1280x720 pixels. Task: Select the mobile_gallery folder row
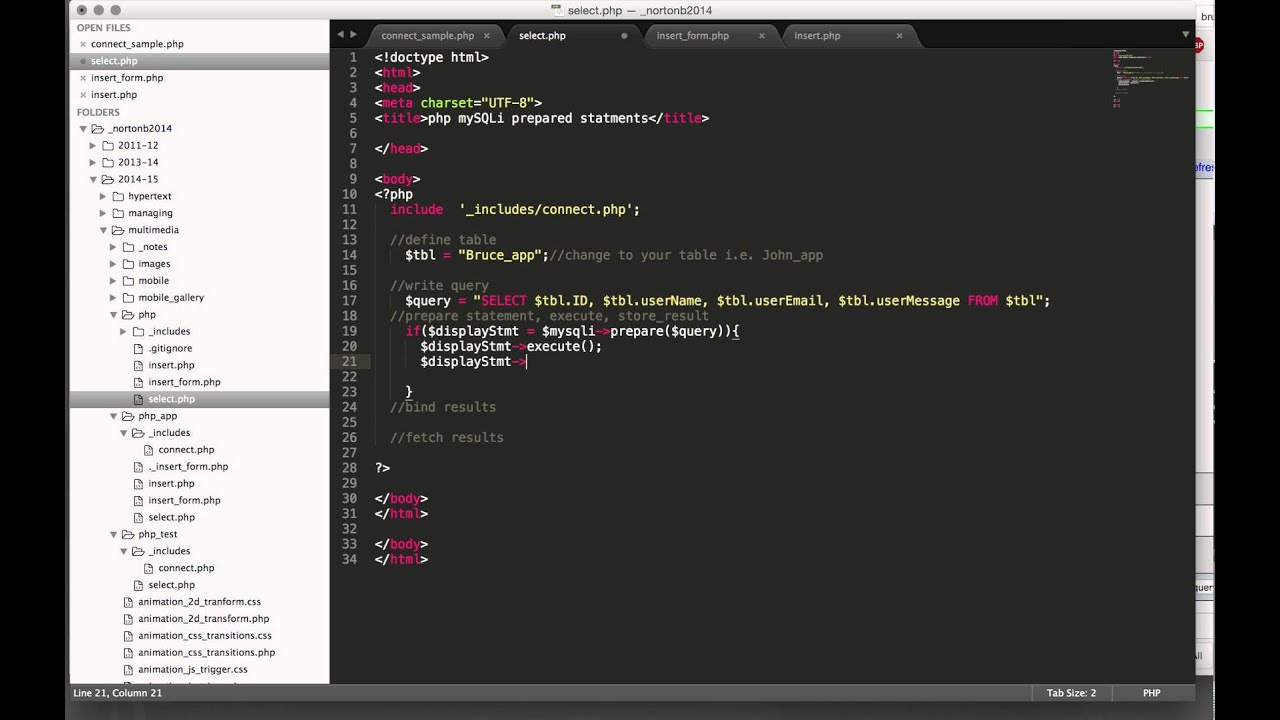pos(199,298)
